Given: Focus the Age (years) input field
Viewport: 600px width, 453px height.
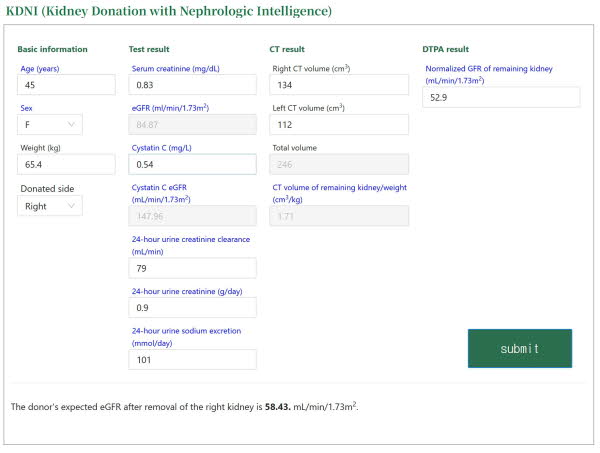Looking at the screenshot, I should tap(67, 85).
